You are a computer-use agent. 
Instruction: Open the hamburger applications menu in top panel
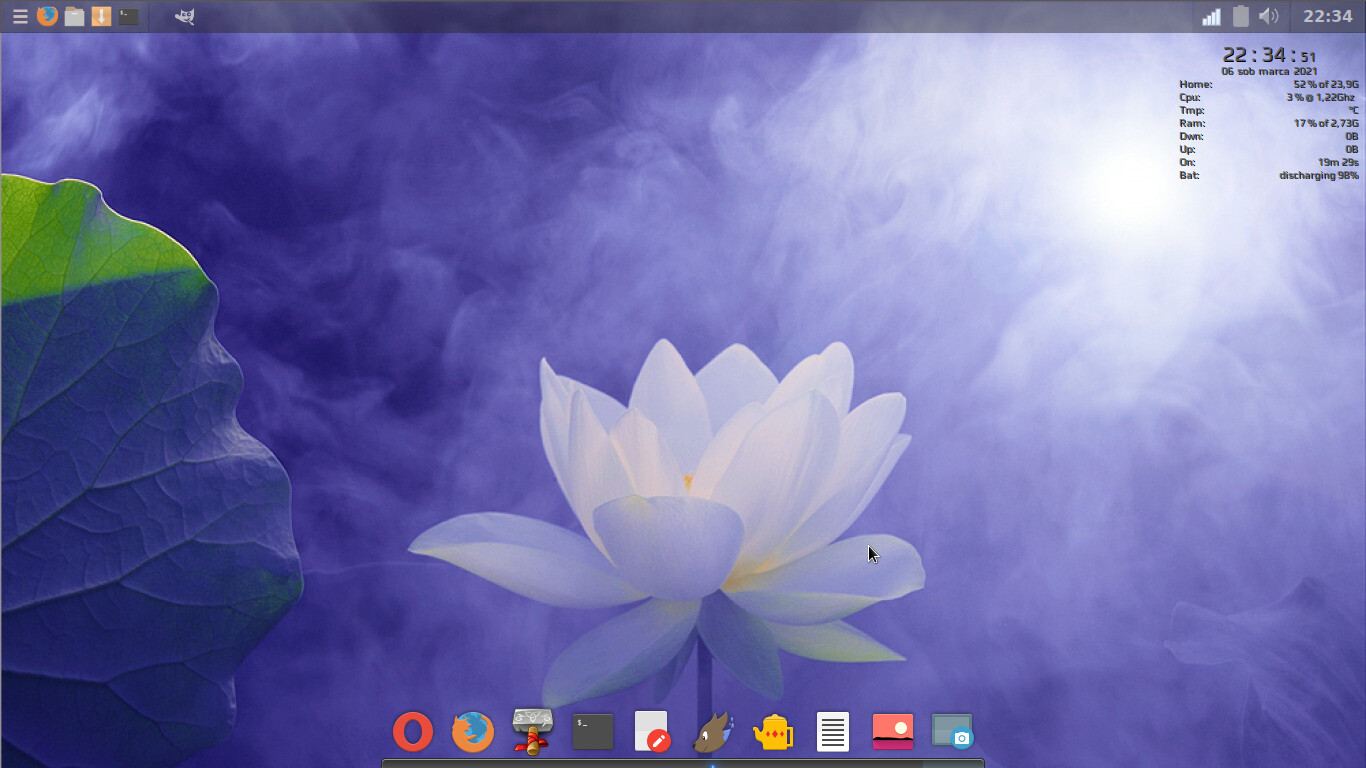coord(19,16)
